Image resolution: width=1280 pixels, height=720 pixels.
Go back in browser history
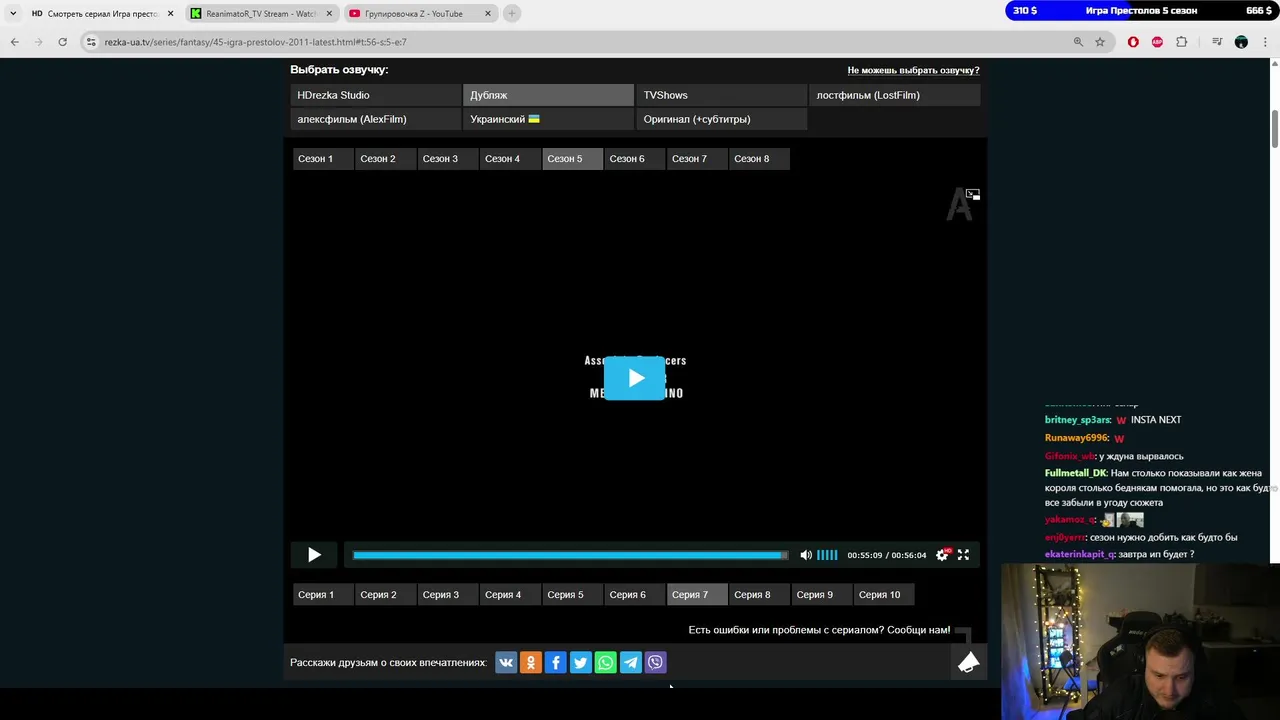point(15,42)
